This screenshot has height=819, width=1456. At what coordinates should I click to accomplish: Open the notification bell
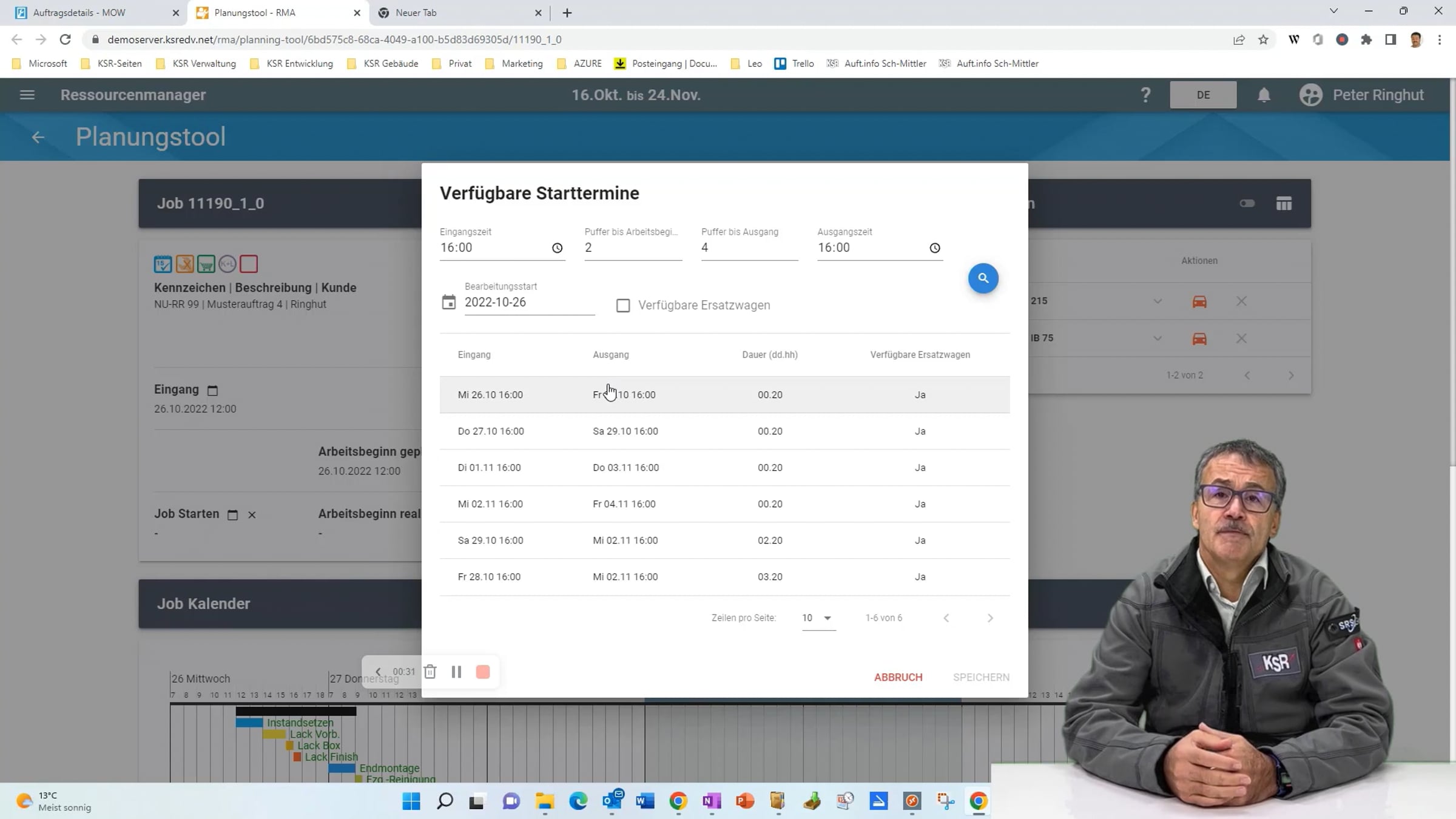pyautogui.click(x=1264, y=95)
